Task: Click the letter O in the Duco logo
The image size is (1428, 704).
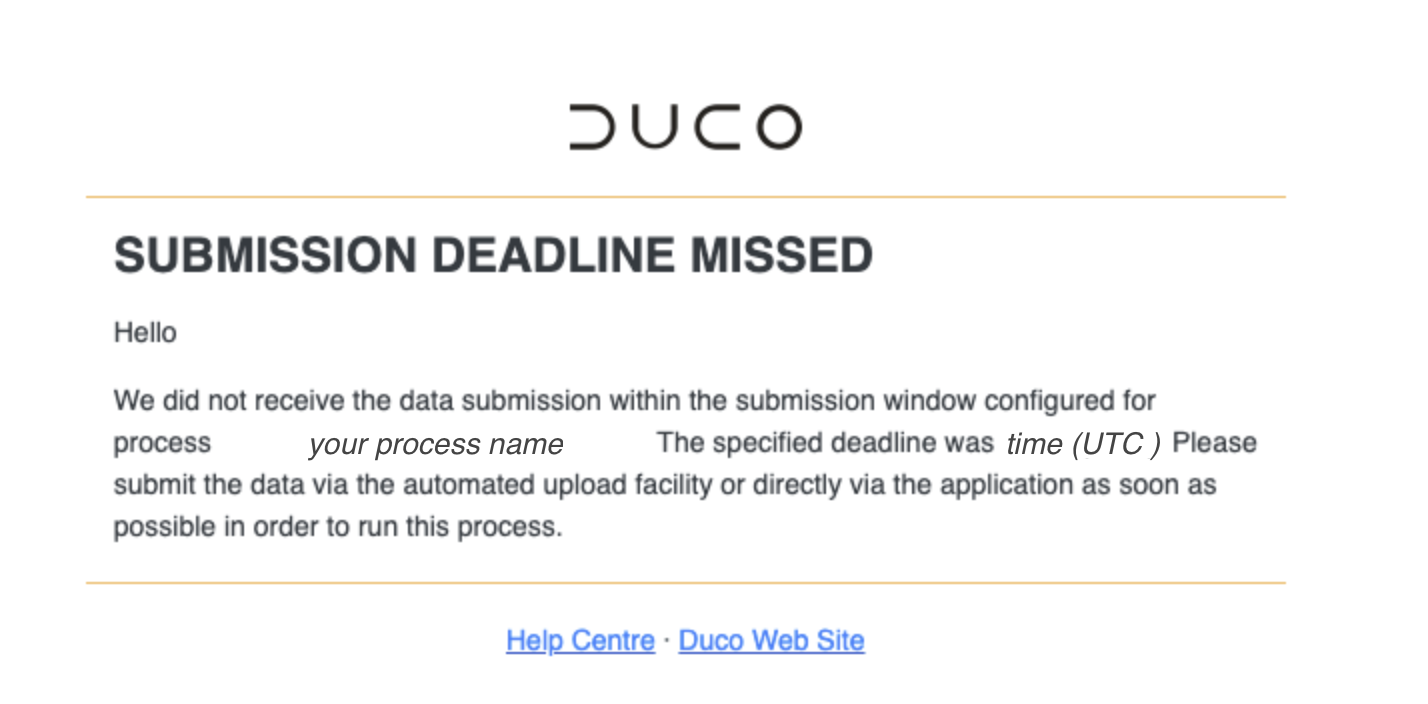Action: [x=778, y=127]
